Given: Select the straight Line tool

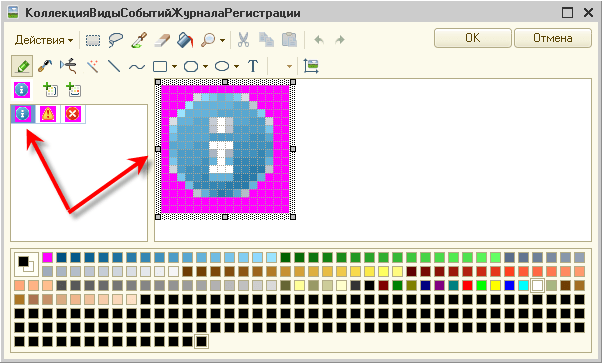Looking at the screenshot, I should tap(114, 66).
